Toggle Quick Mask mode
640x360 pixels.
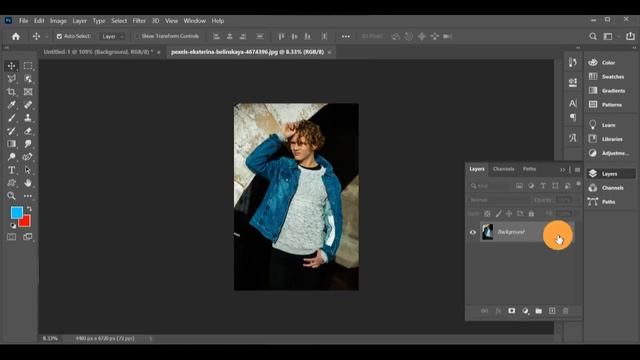(x=11, y=237)
